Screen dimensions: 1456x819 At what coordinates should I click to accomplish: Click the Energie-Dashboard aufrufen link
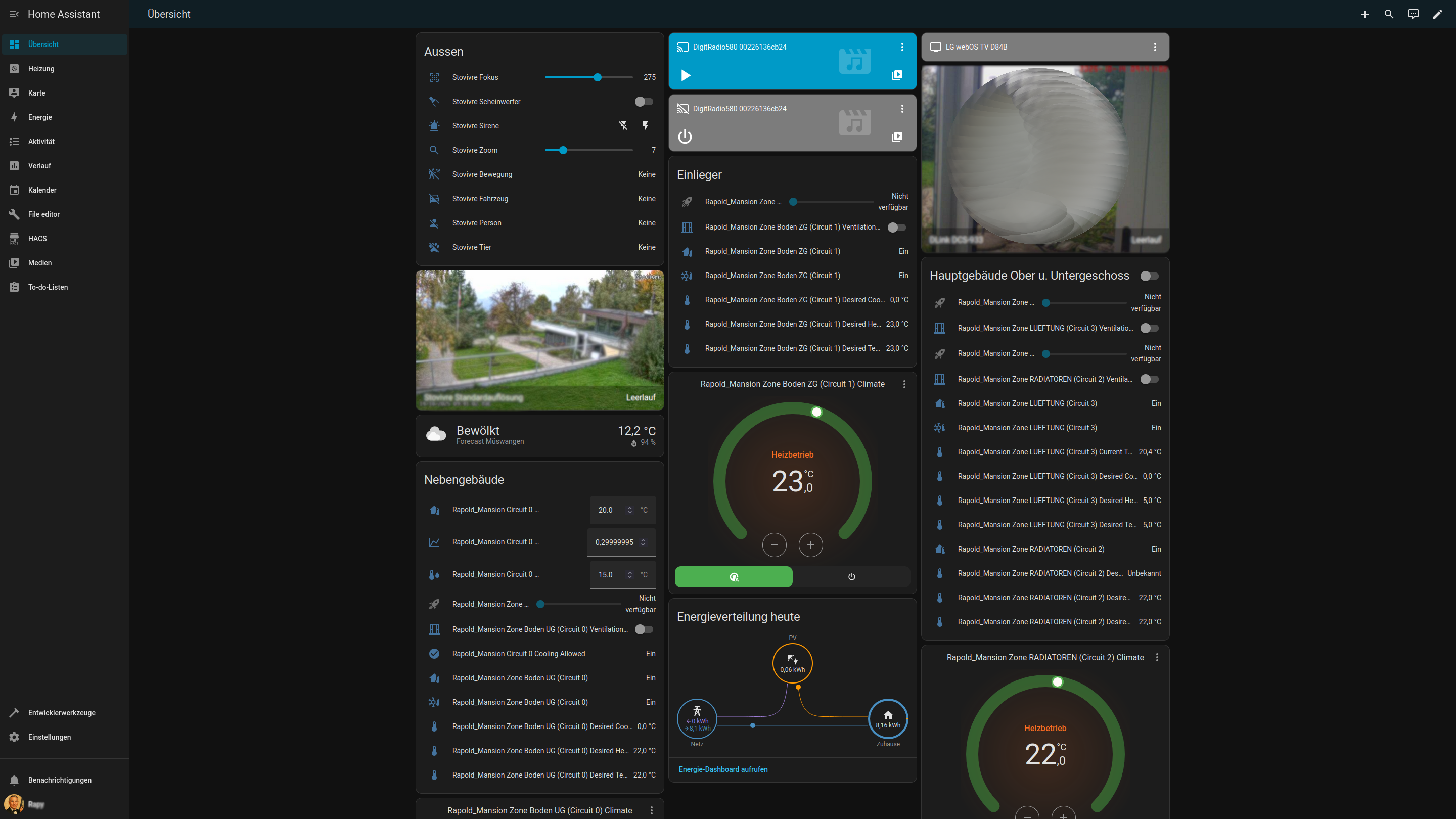tap(723, 769)
